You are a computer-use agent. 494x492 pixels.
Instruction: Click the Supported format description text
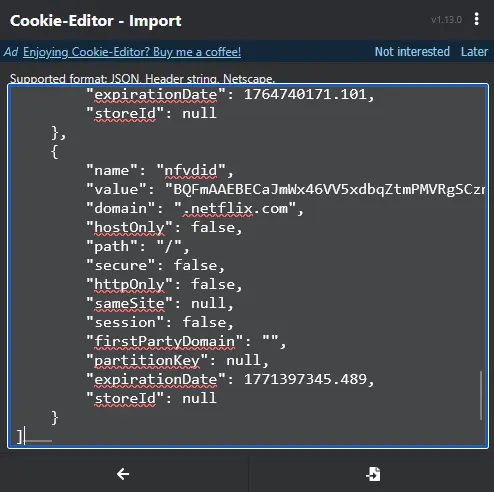[x=142, y=79]
